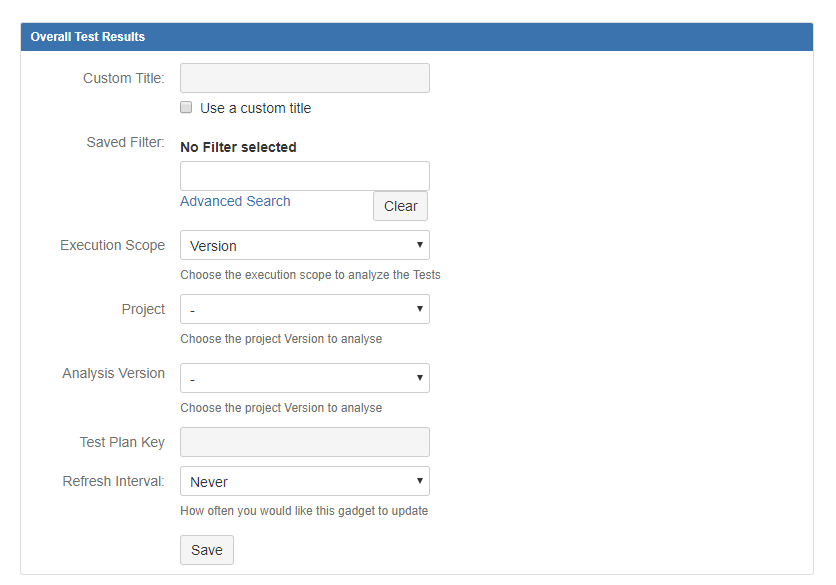This screenshot has width=836, height=585.
Task: Click the Save button
Action: coord(207,550)
